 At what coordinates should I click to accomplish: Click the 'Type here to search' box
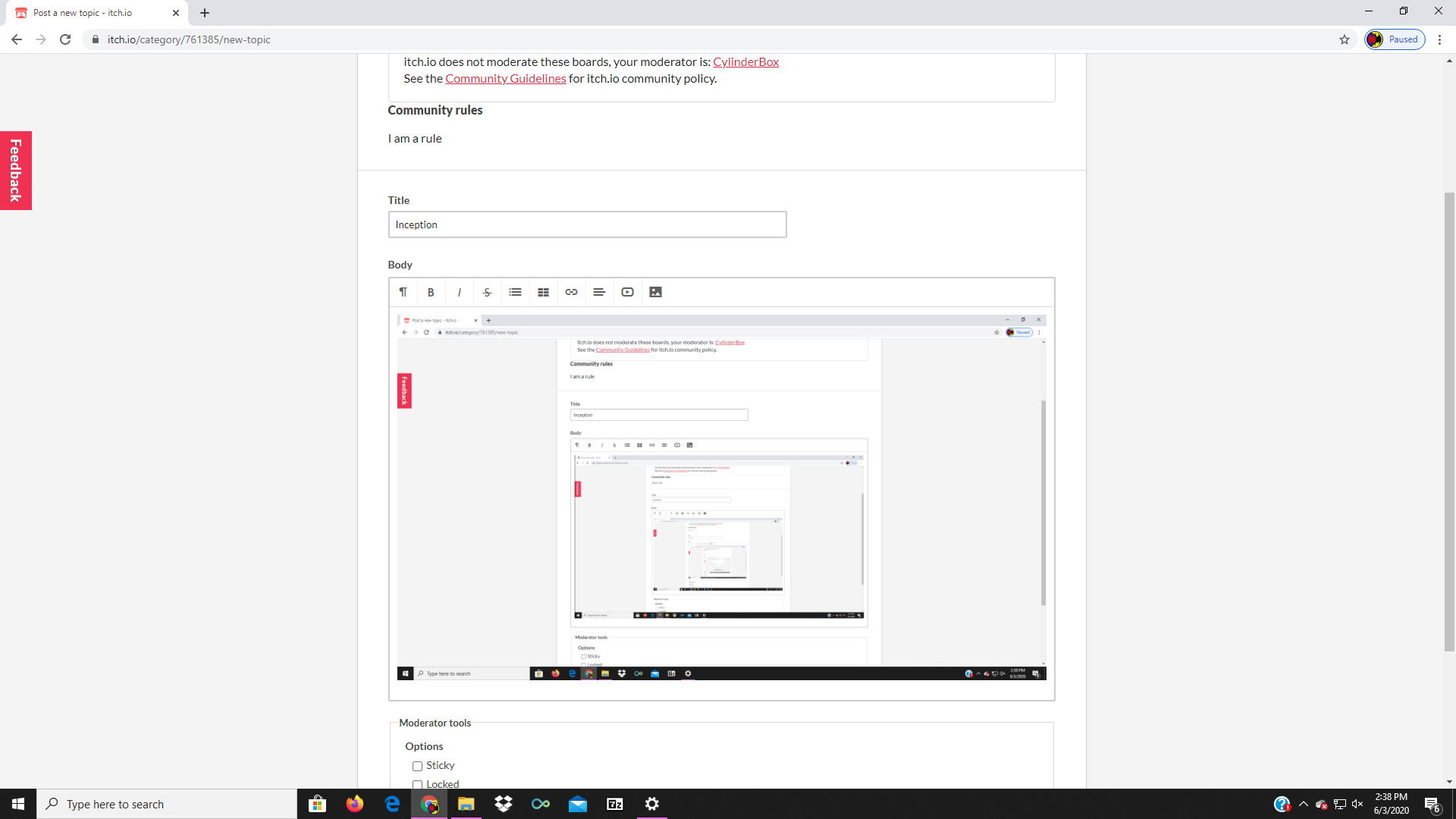click(x=167, y=804)
